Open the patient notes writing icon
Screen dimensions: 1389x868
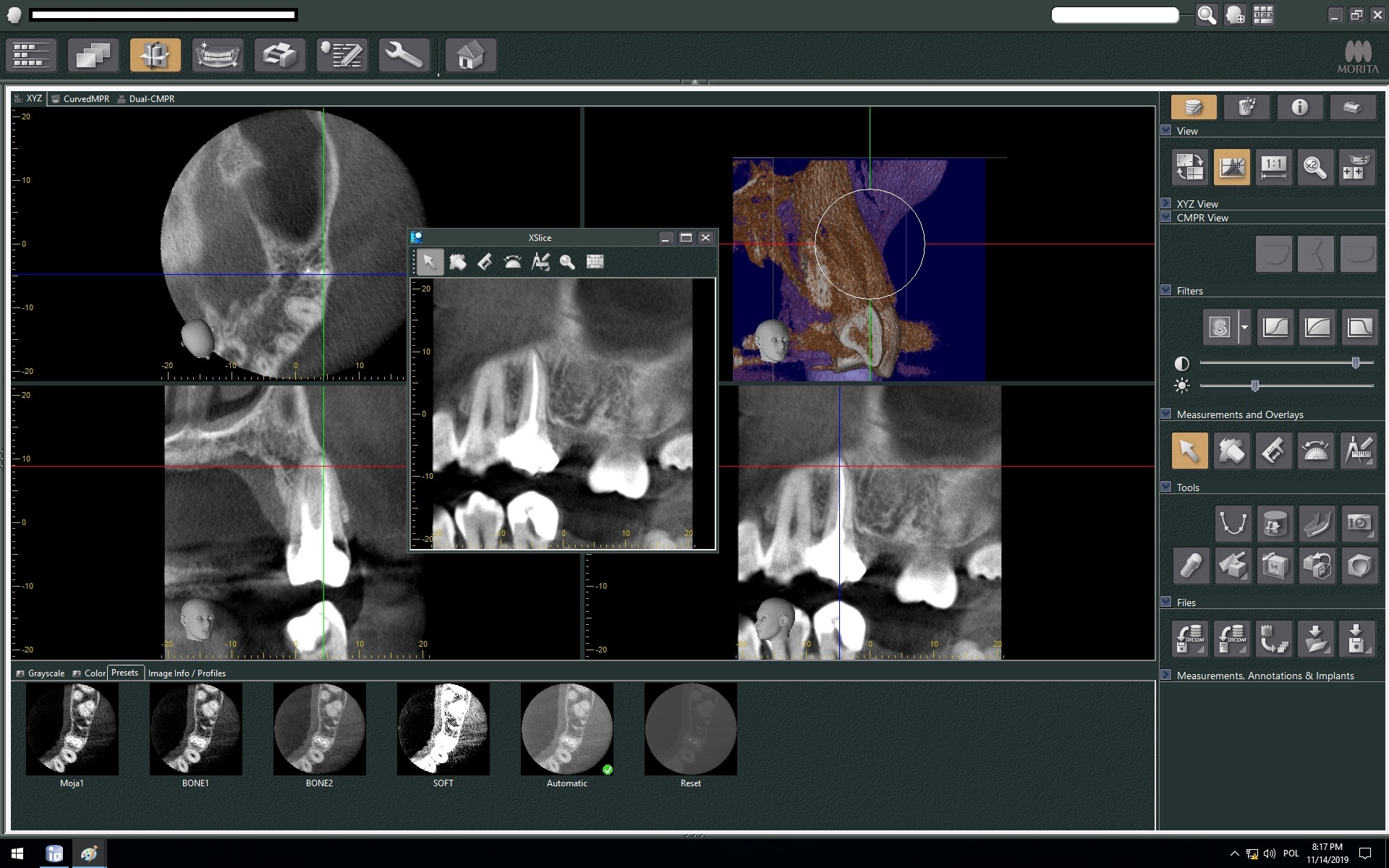(342, 55)
